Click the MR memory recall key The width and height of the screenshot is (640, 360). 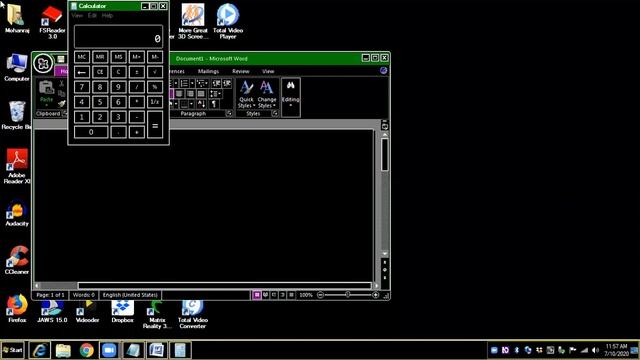coord(100,57)
